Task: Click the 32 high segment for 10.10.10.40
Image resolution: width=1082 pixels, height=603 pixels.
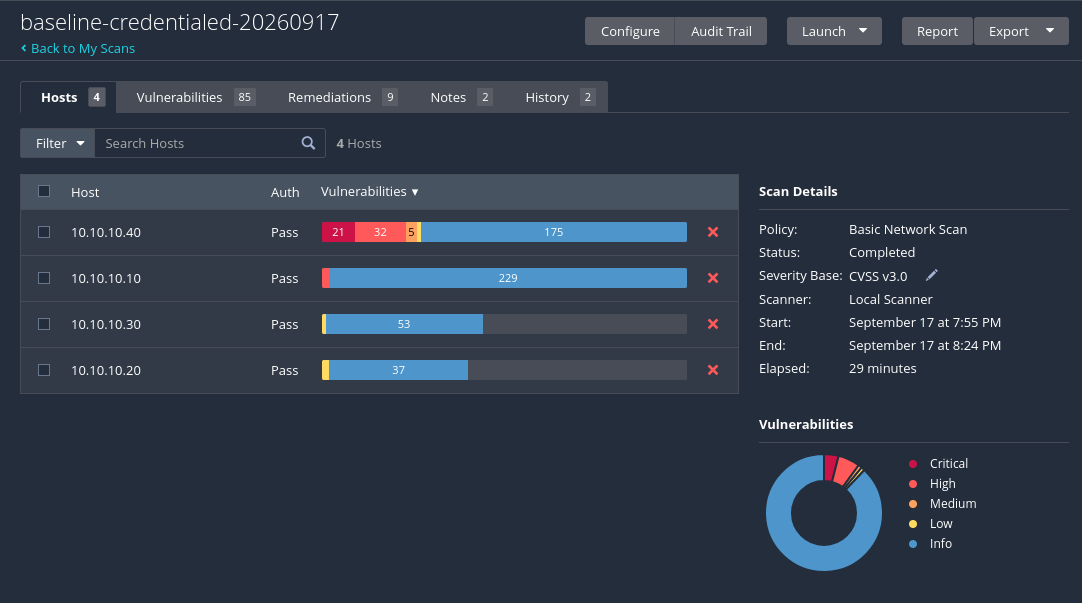Action: coord(380,232)
